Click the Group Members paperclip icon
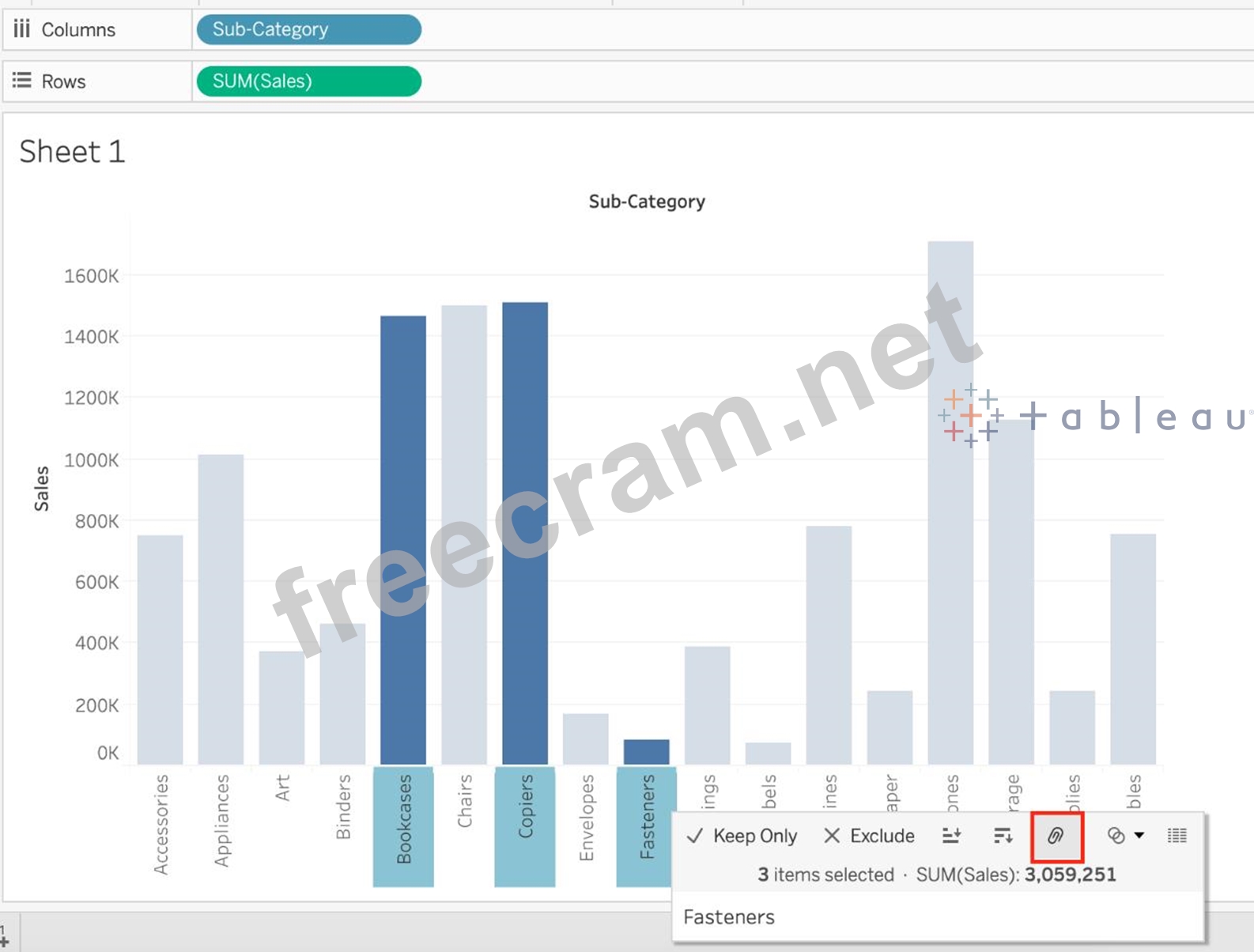The width and height of the screenshot is (1254, 952). [1056, 836]
